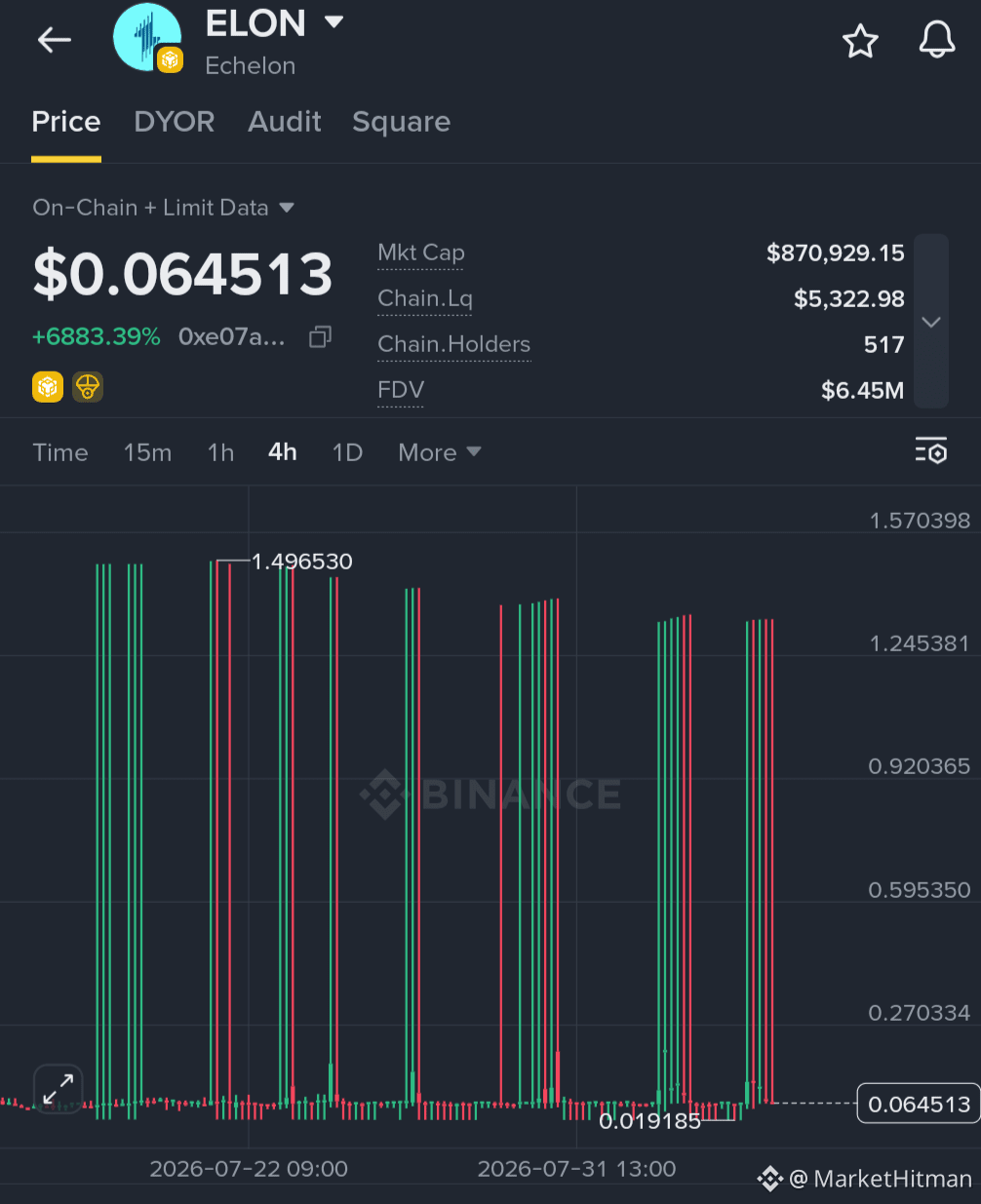Screen dimensions: 981x1204
Task: Select the 1D chart interval
Action: [347, 452]
